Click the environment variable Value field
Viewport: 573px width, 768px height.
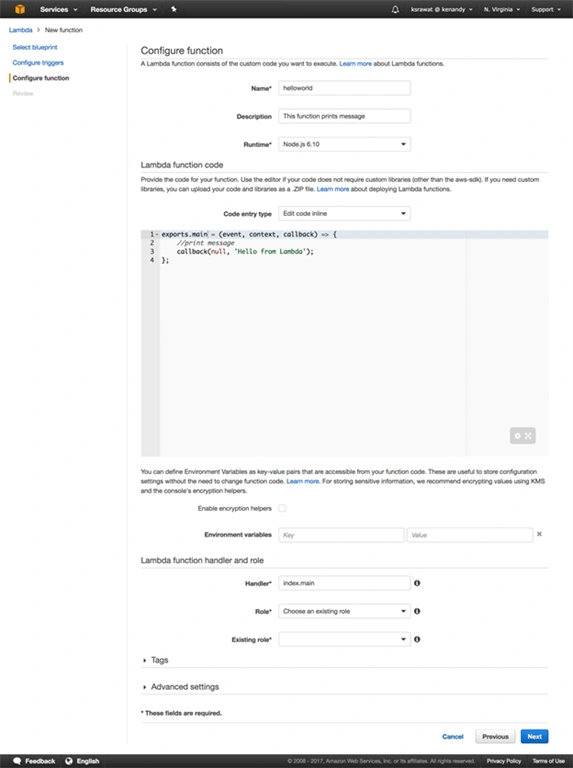[x=470, y=535]
